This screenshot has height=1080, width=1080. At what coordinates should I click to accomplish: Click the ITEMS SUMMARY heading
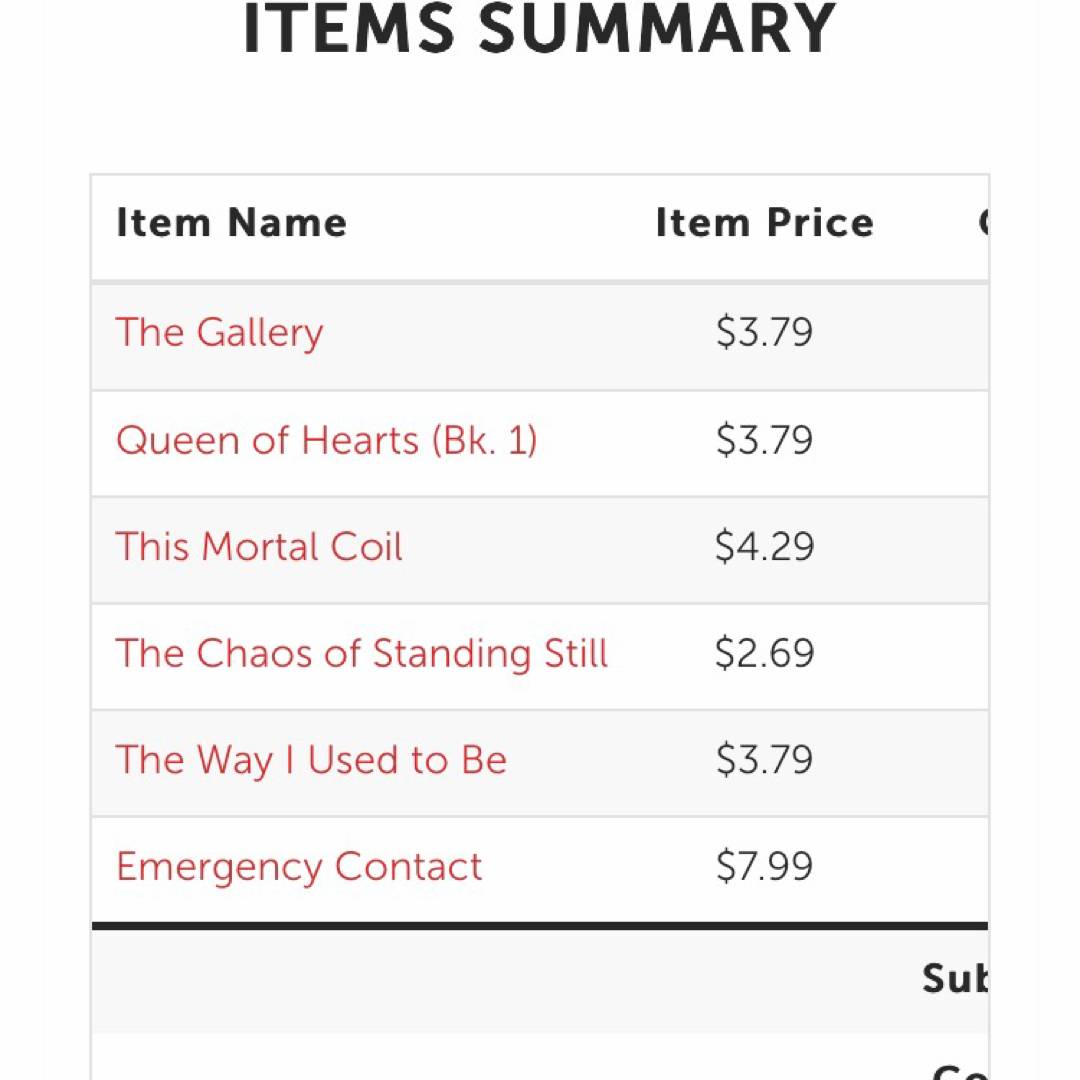[x=539, y=30]
